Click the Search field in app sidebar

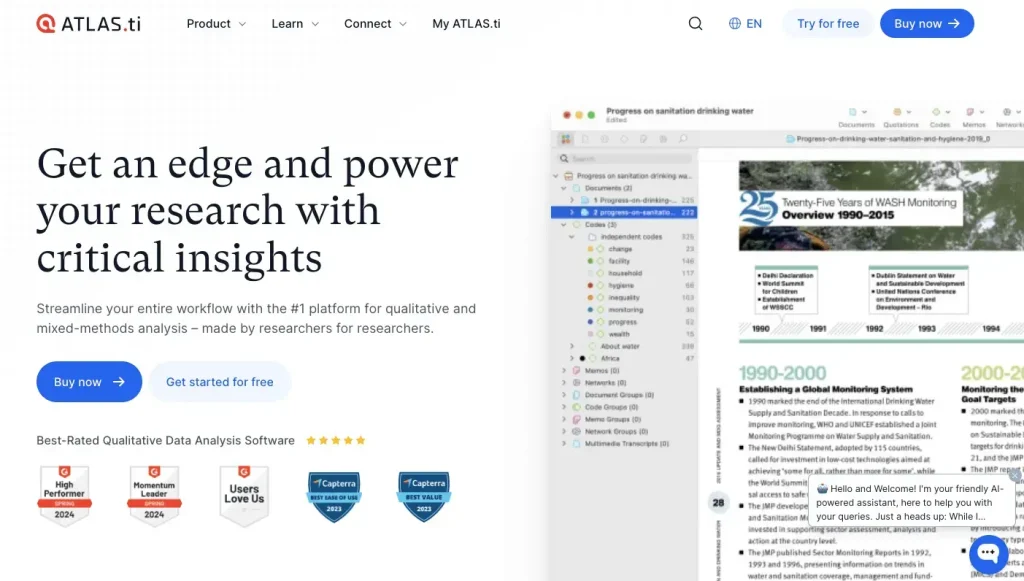point(625,159)
